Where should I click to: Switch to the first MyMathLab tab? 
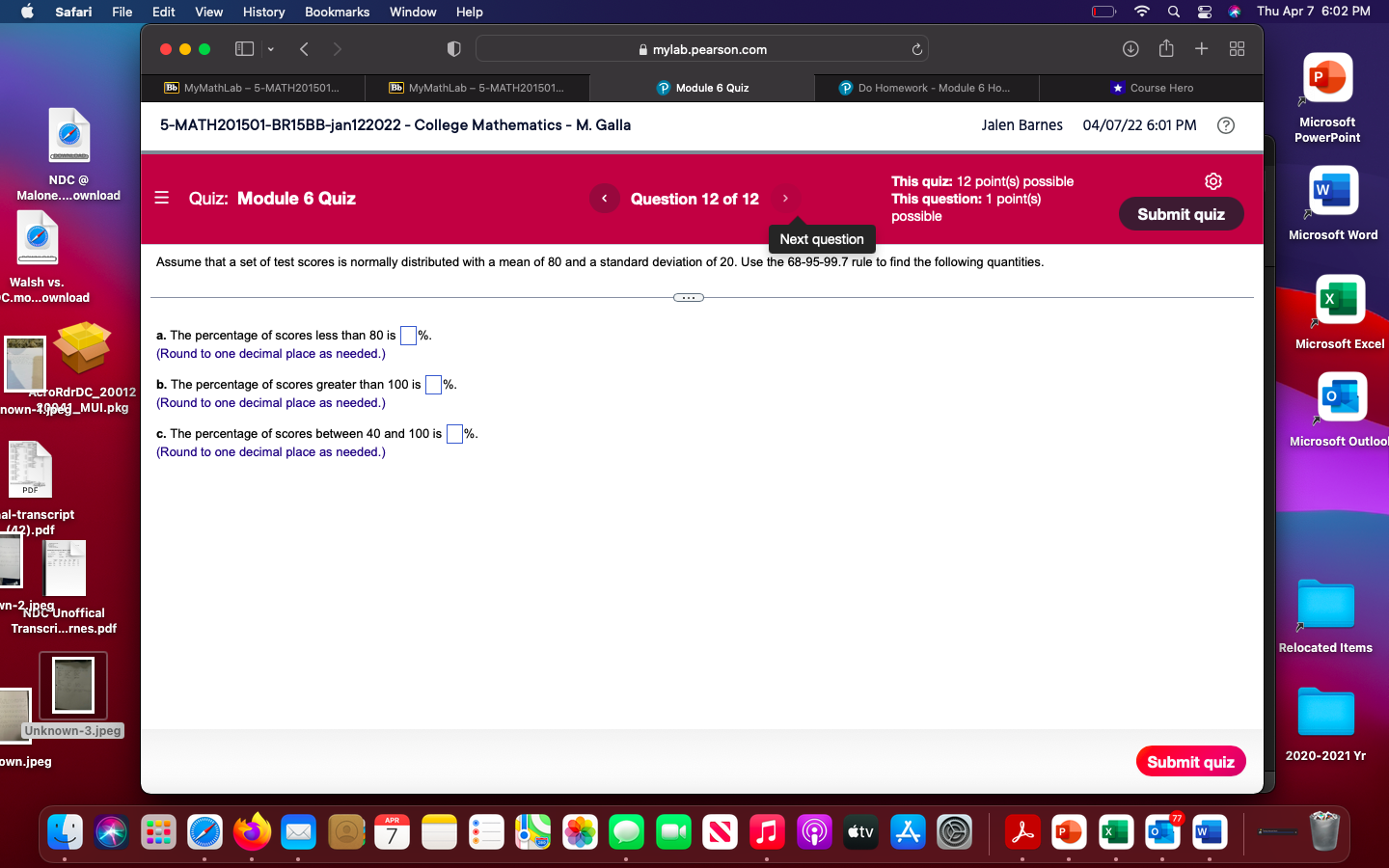(x=253, y=88)
